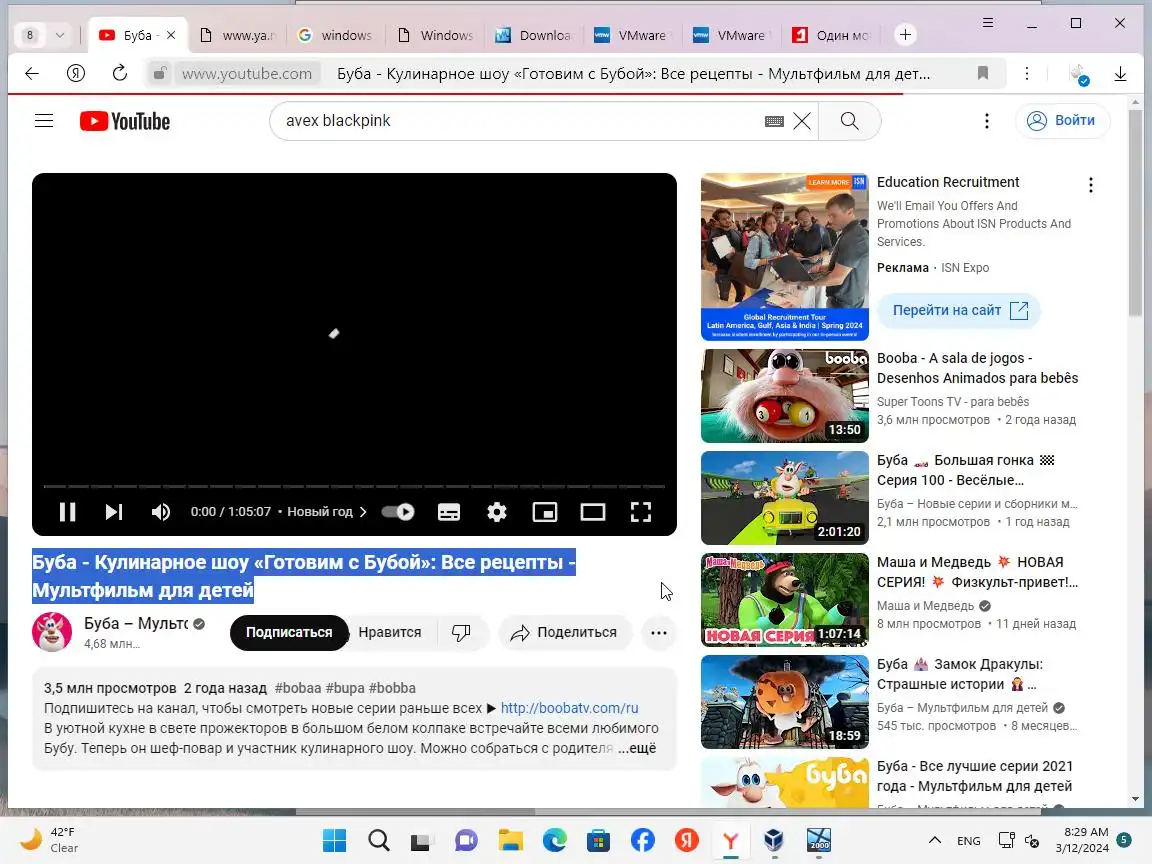Image resolution: width=1152 pixels, height=864 pixels.
Task: Click the Войти sign-in button
Action: pos(1062,120)
